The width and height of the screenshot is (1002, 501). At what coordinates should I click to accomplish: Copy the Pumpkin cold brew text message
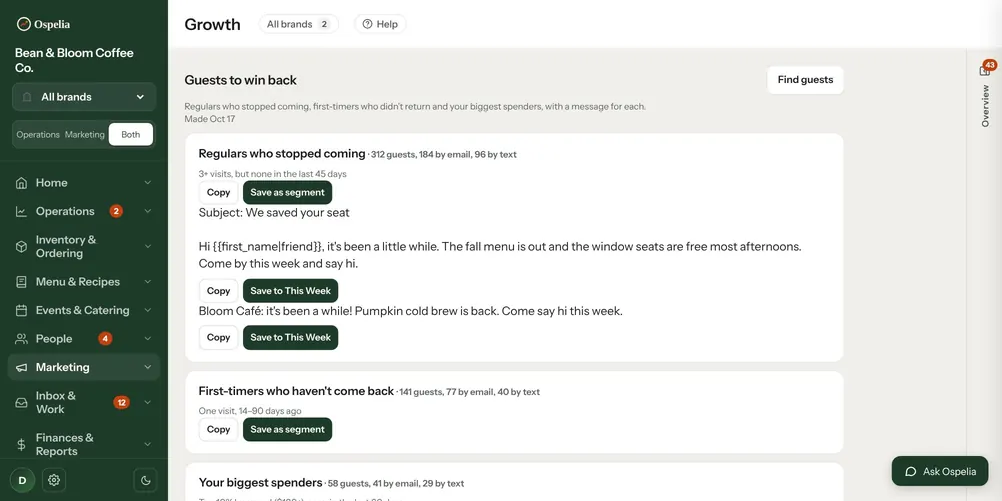[219, 337]
